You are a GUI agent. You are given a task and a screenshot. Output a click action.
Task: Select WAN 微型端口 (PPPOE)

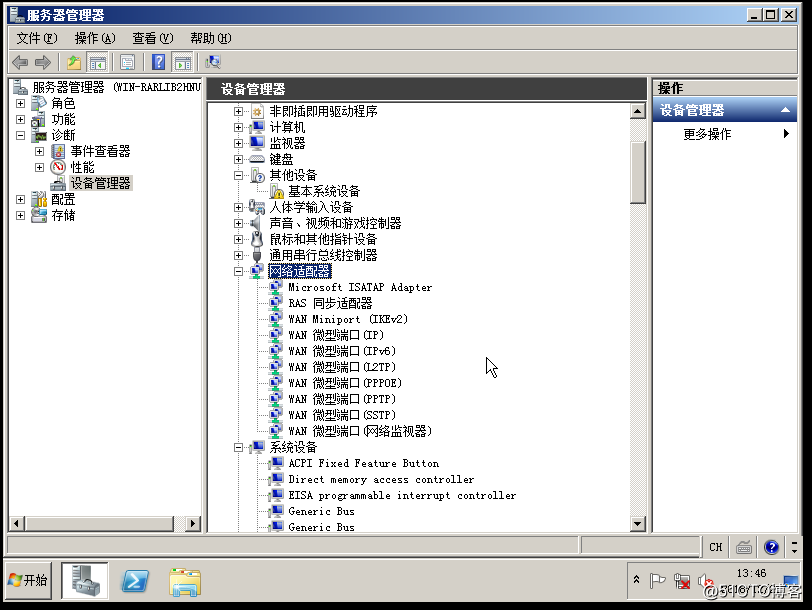[x=345, y=383]
